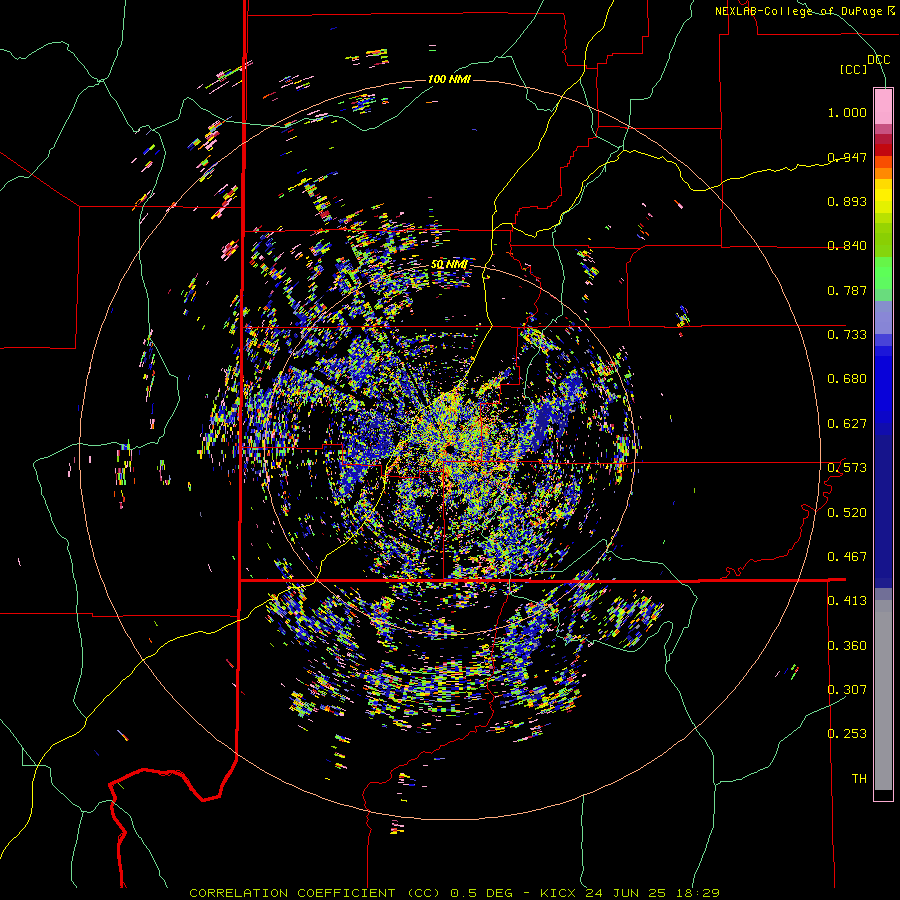Click the [CC] label above the color bar
The image size is (900, 900).
pyautogui.click(x=854, y=69)
